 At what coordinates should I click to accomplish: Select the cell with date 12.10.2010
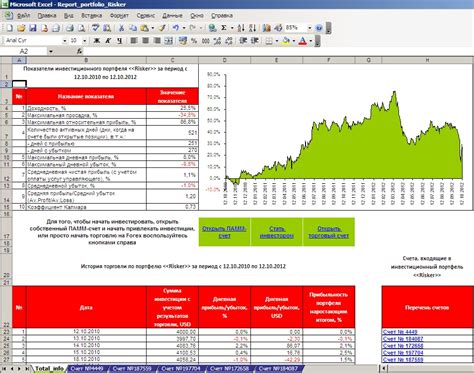(x=86, y=332)
